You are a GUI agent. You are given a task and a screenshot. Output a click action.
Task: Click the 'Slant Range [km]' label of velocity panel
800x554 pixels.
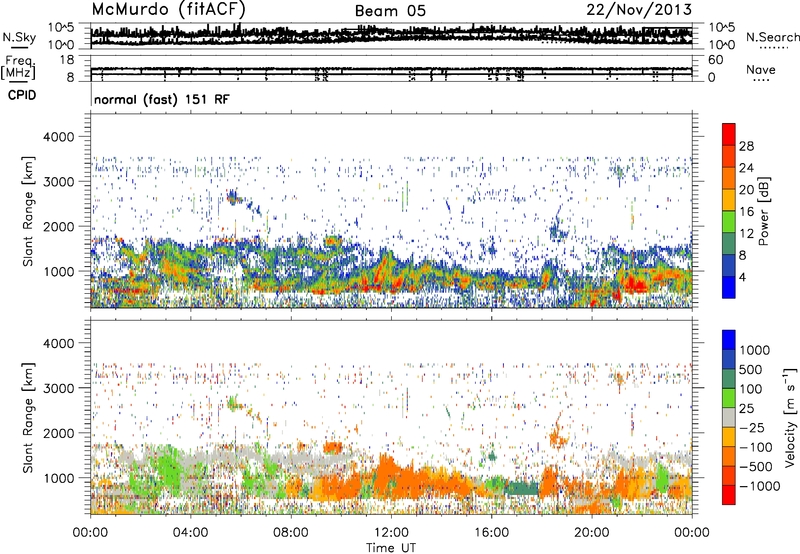click(28, 417)
